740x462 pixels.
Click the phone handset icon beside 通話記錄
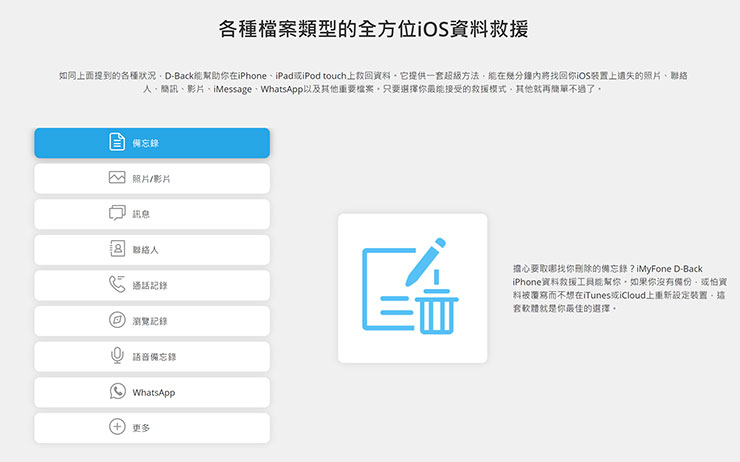[x=117, y=284]
